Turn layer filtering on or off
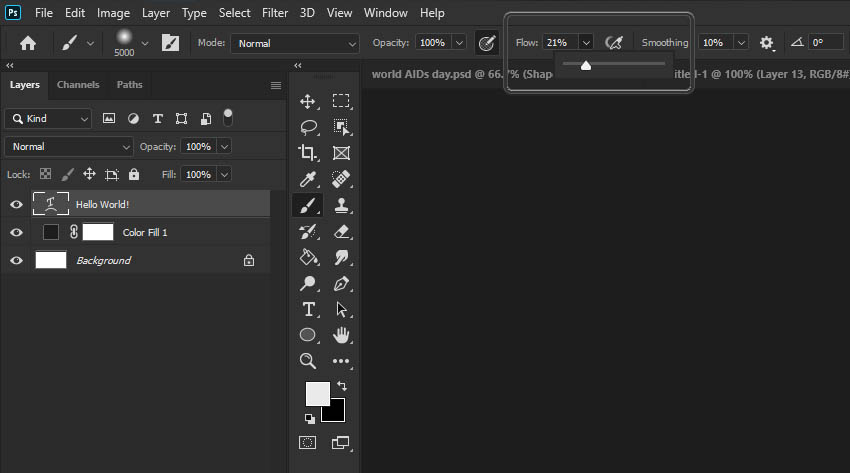 [228, 117]
